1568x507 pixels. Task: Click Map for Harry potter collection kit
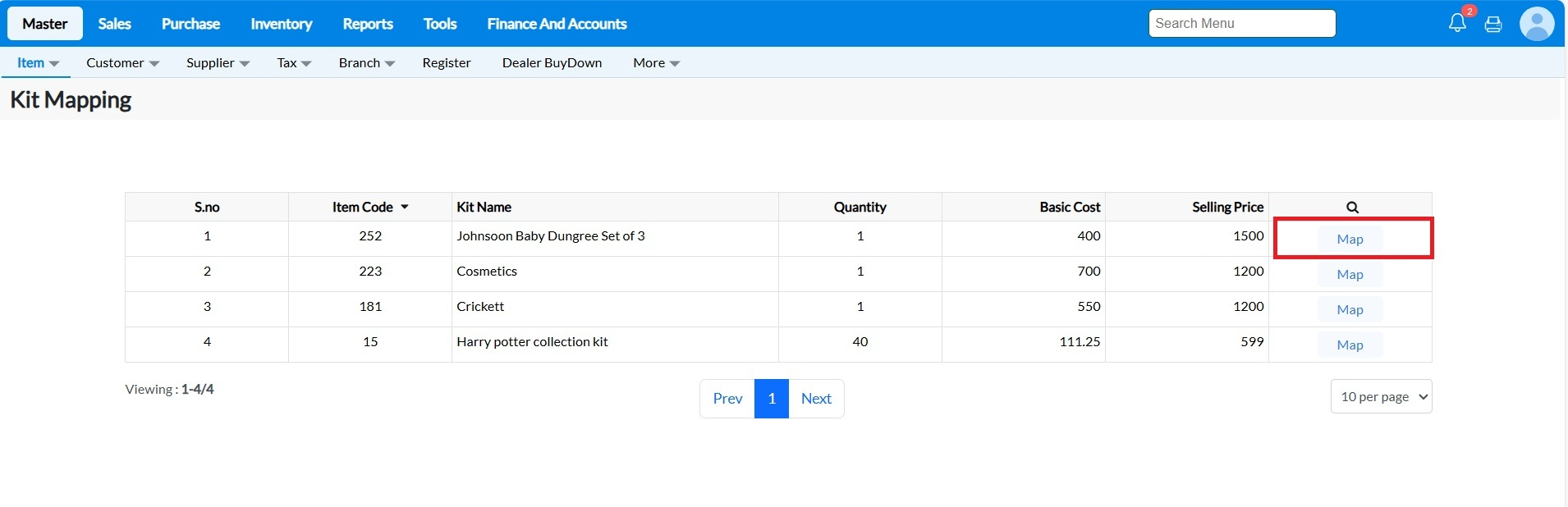pyautogui.click(x=1350, y=345)
